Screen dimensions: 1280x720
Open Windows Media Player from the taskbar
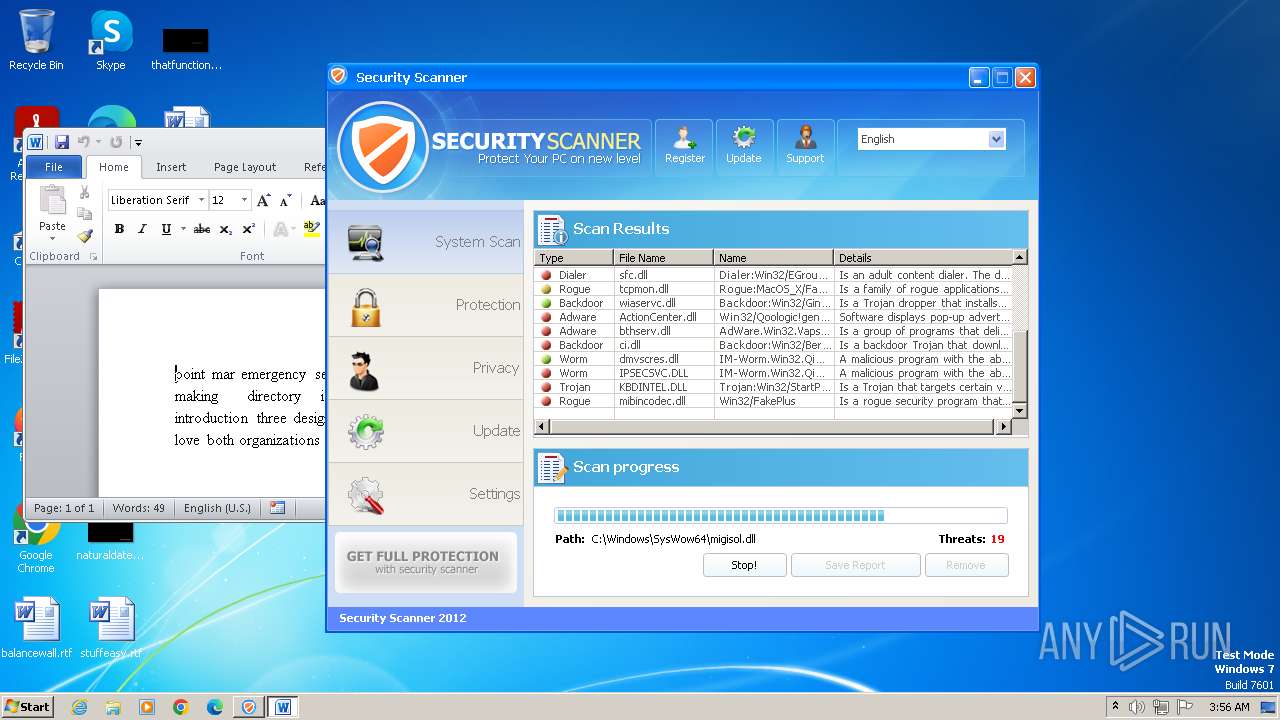(x=147, y=707)
